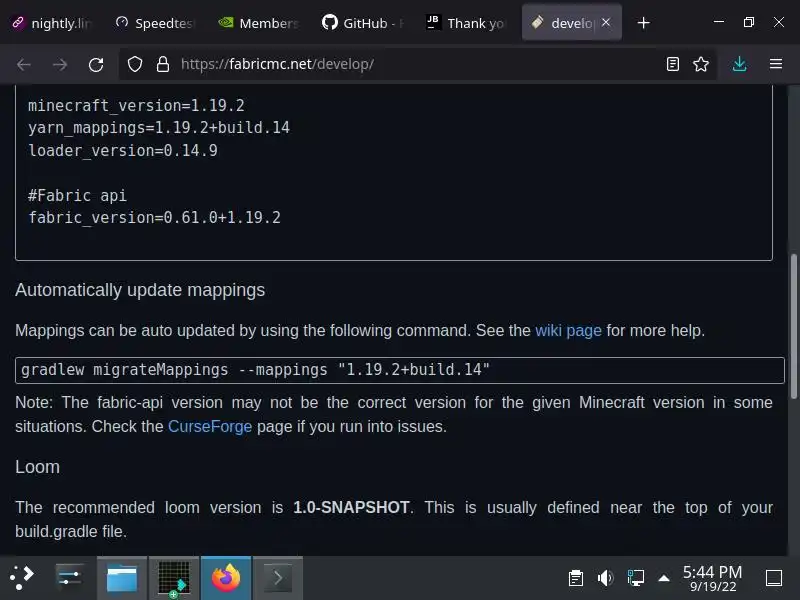Open a new browser tab
The image size is (800, 600).
click(643, 23)
